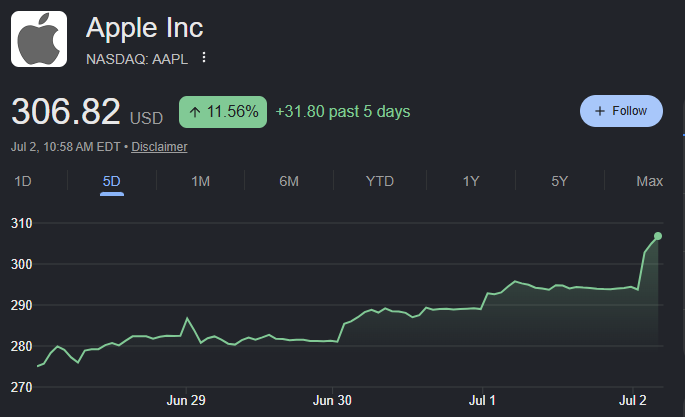The width and height of the screenshot is (685, 417).
Task: Click the plus Follow button
Action: [x=621, y=111]
